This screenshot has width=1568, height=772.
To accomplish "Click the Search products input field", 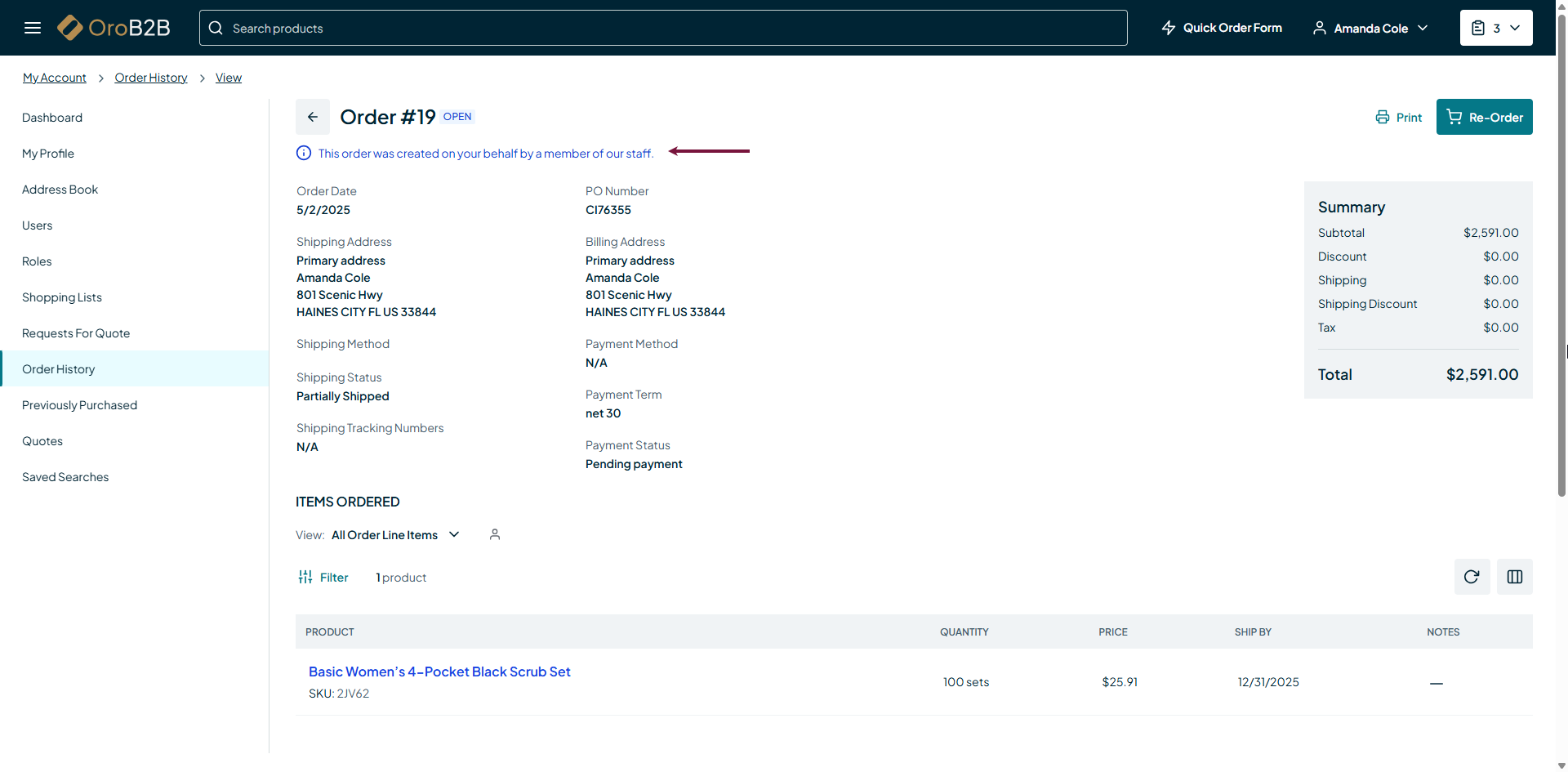I will coord(663,28).
